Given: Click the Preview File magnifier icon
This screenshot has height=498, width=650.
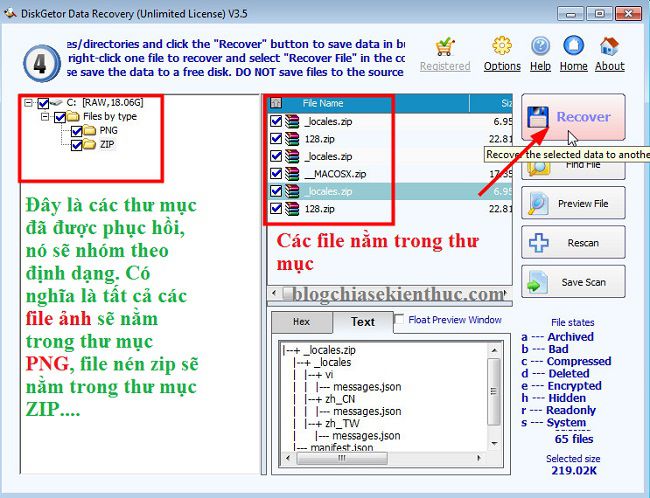Looking at the screenshot, I should (538, 203).
